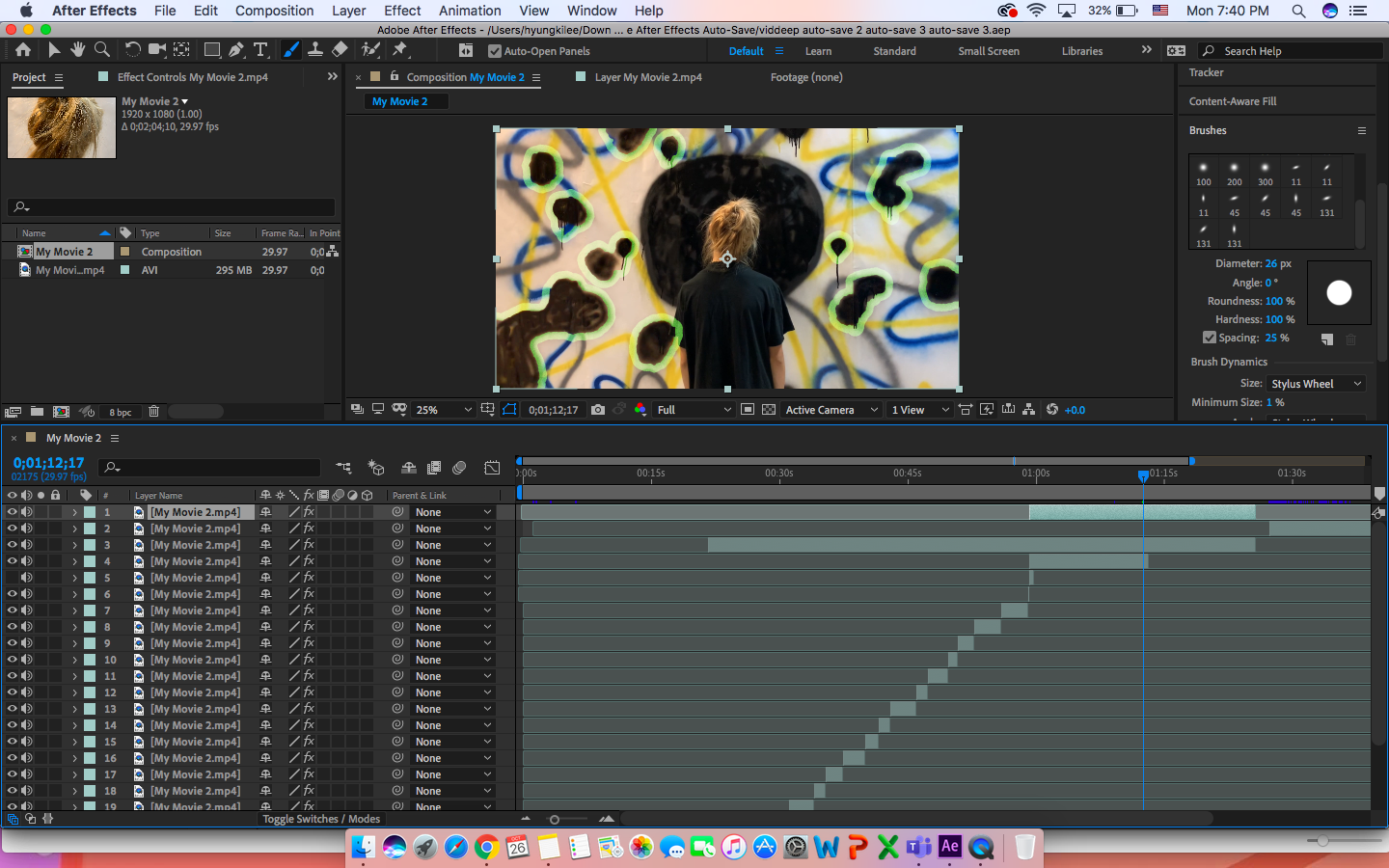This screenshot has width=1389, height=868.
Task: Open the Animation menu
Action: point(470,11)
